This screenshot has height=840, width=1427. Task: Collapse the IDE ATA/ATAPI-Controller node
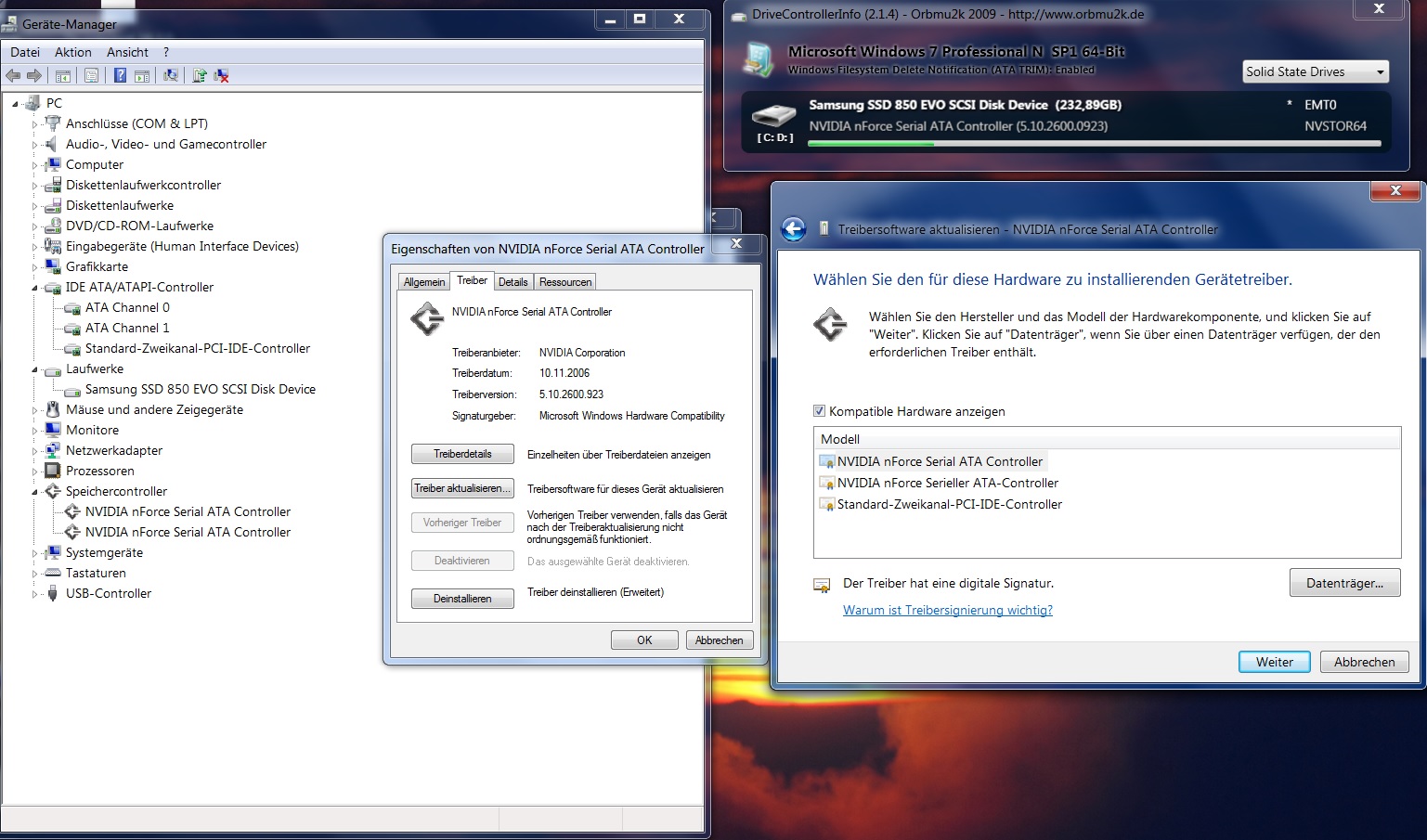point(35,287)
